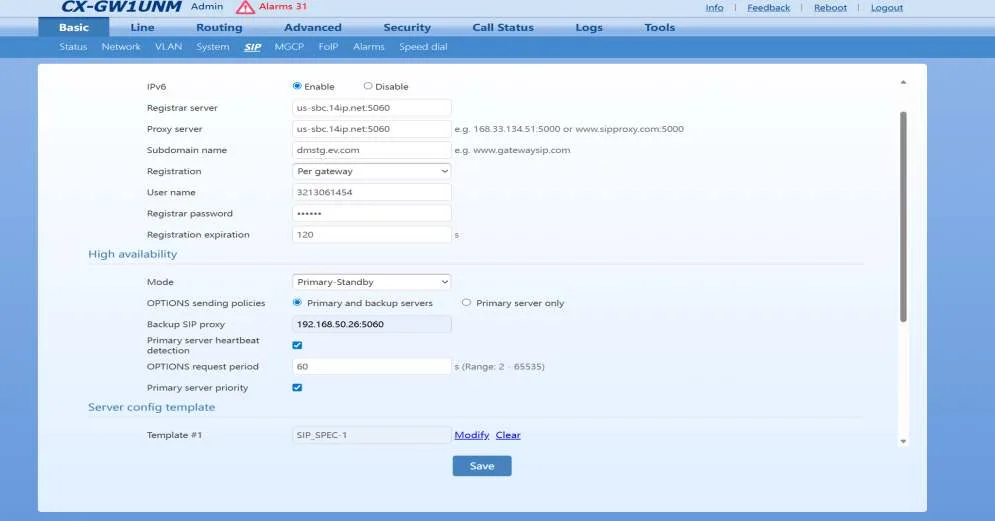Click the Alarms warning triangle icon

[245, 8]
